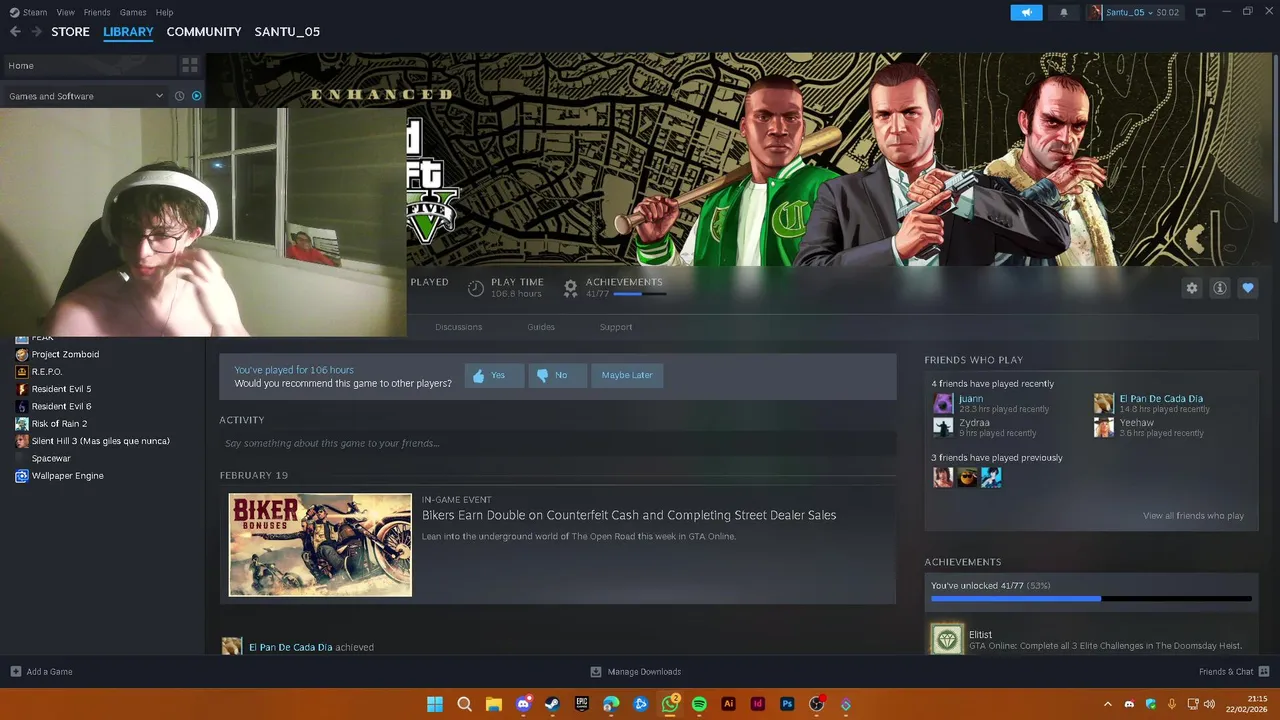1280x720 pixels.
Task: Open the Santu_05 account dropdown
Action: pyautogui.click(x=1134, y=12)
